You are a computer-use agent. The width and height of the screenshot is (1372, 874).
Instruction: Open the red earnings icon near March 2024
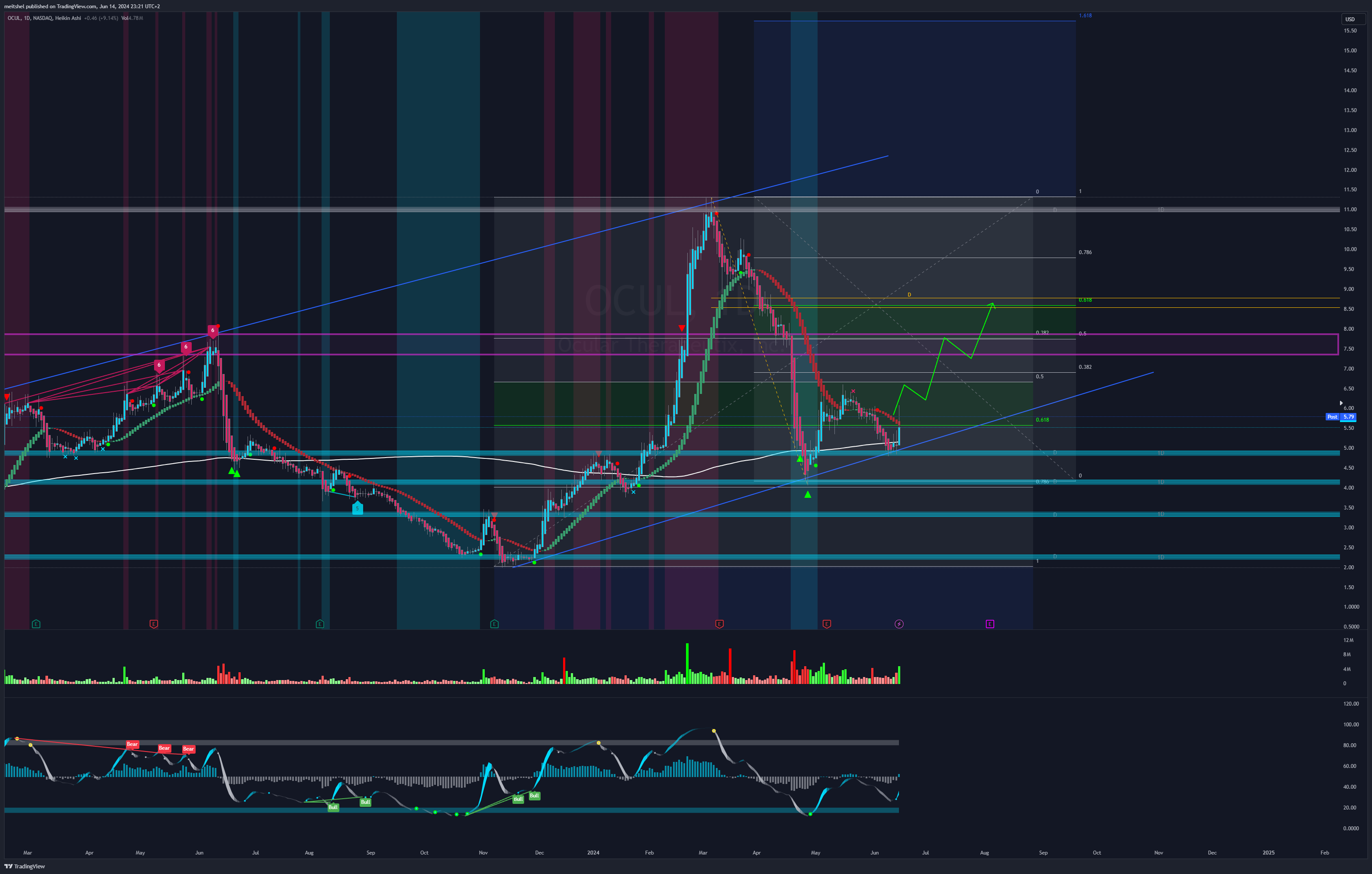pyautogui.click(x=719, y=624)
